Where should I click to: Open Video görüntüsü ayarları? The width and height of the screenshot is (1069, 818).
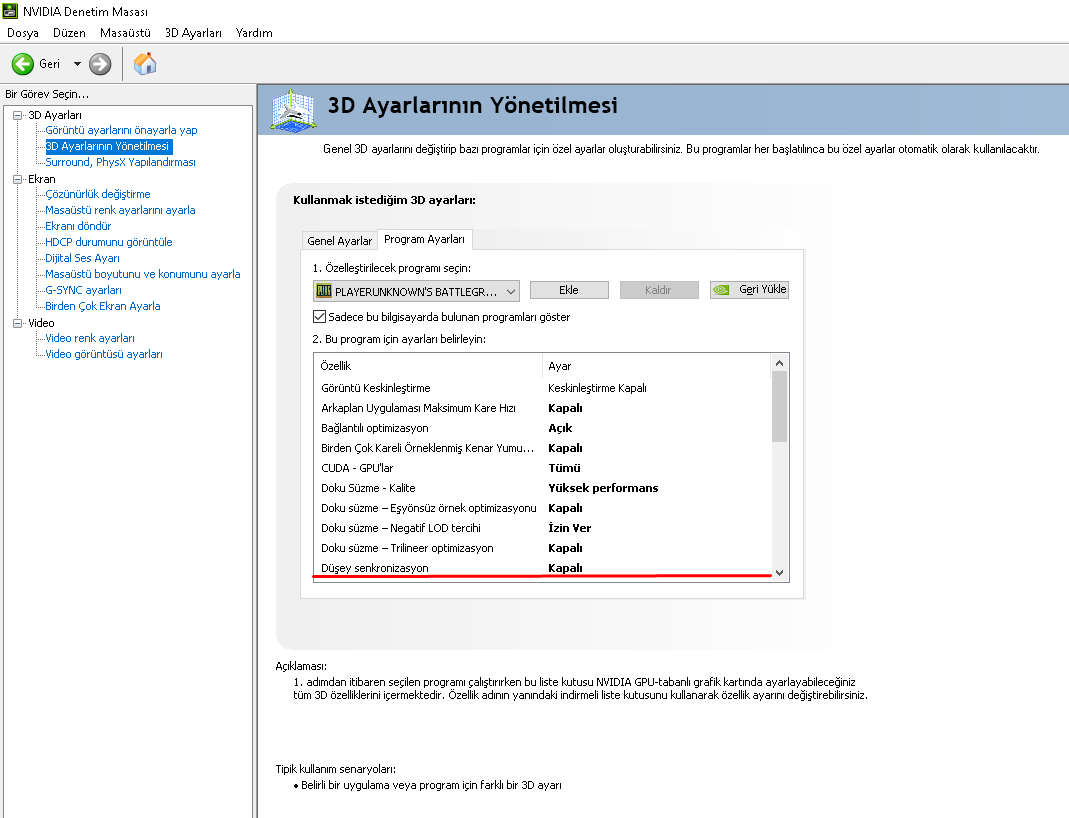coord(104,354)
